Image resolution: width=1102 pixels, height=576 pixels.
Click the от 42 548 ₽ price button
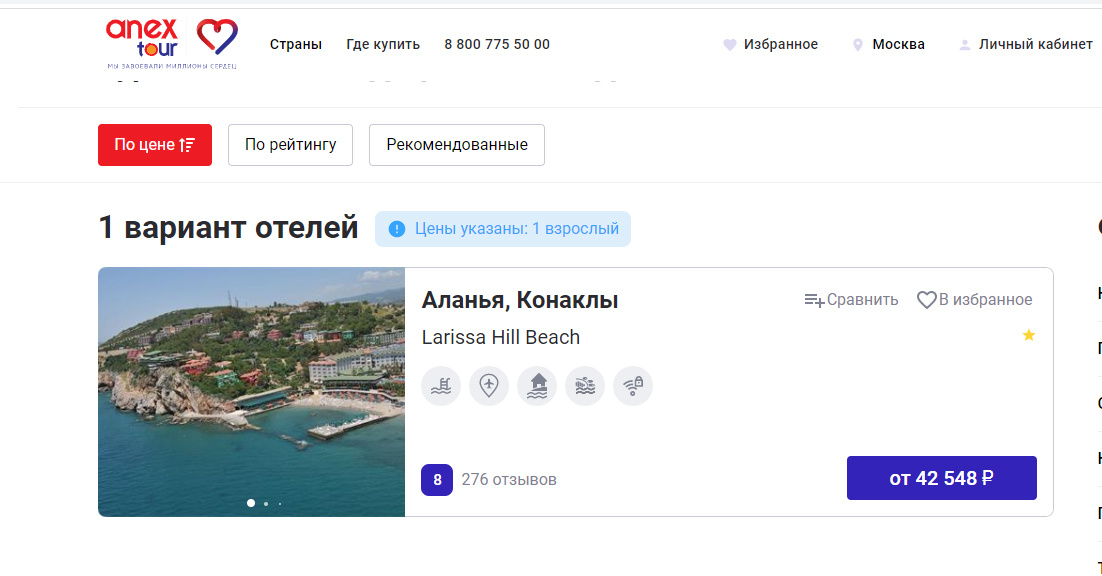point(942,478)
